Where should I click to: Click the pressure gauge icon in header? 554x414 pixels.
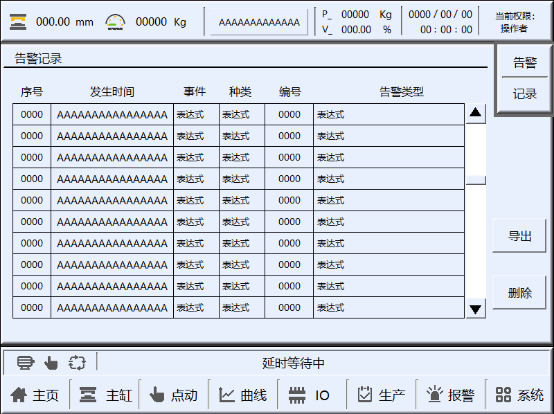[x=115, y=22]
